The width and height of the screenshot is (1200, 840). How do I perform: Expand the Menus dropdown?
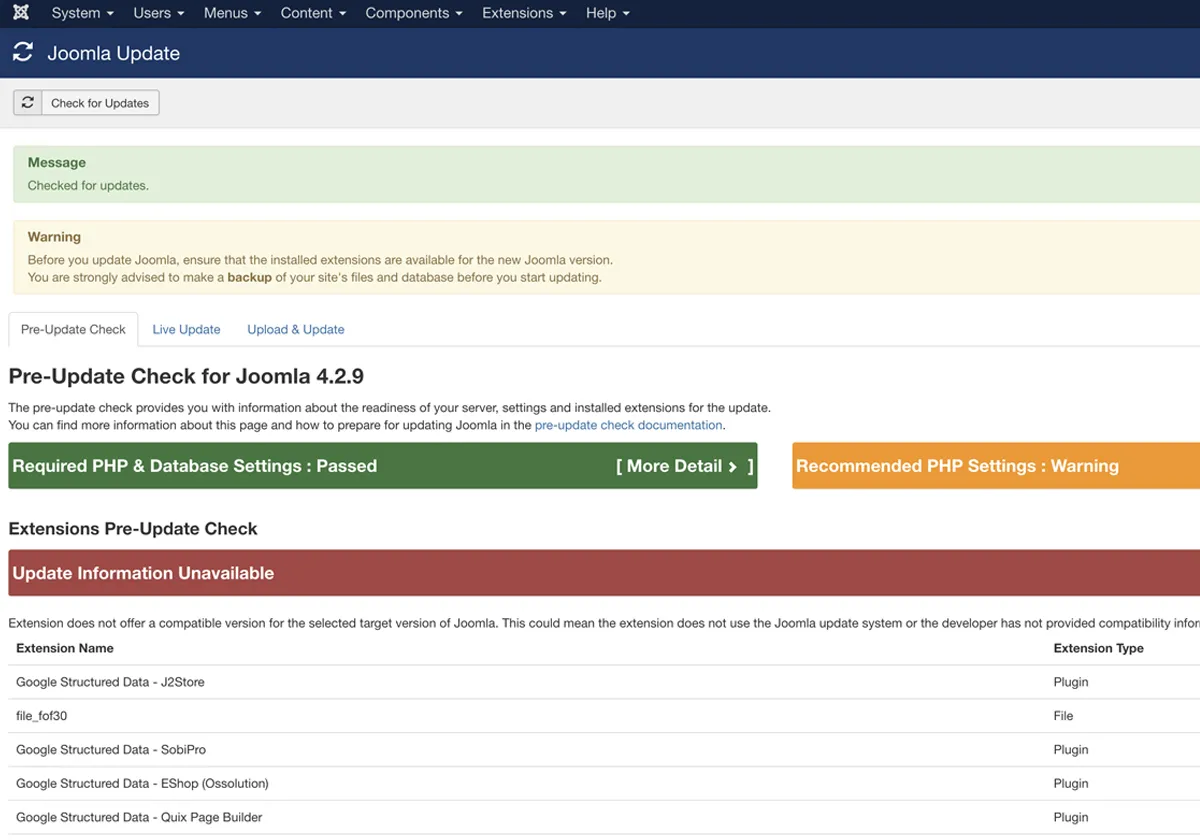(x=230, y=13)
